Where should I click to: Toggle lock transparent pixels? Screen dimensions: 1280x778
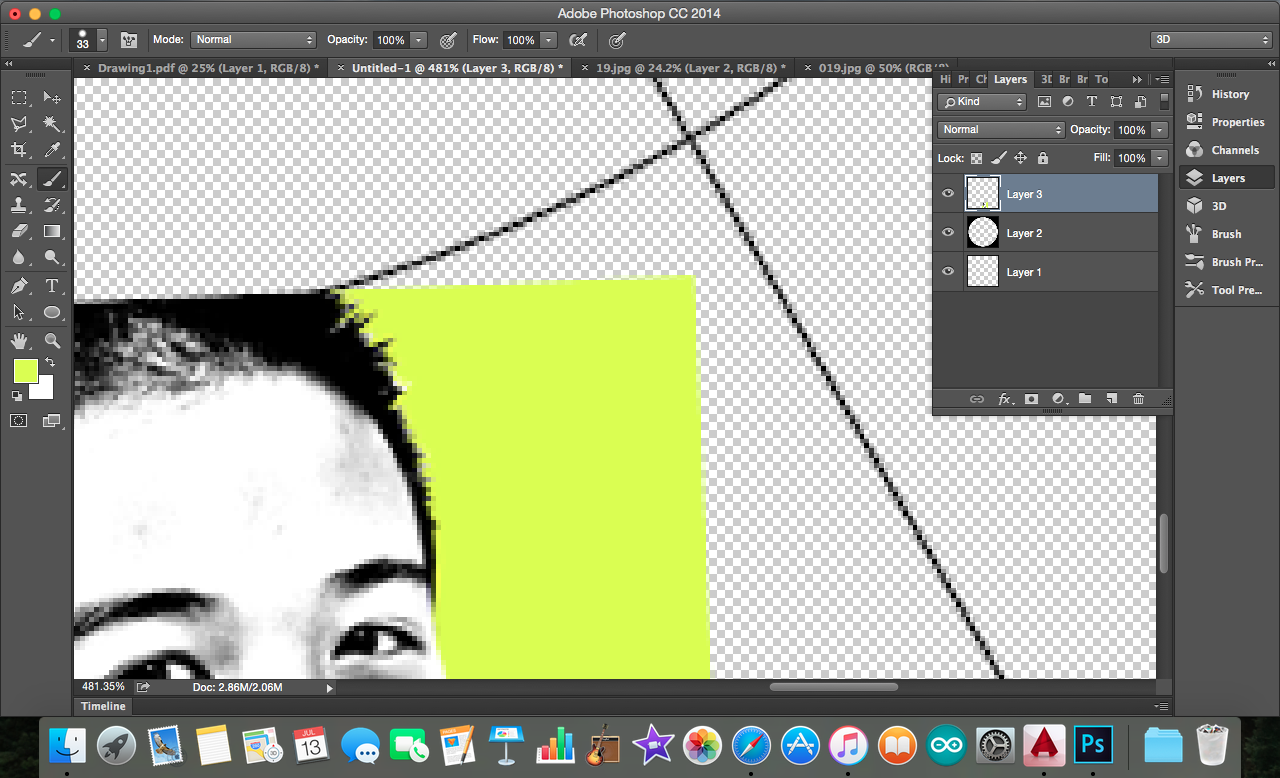coord(977,158)
